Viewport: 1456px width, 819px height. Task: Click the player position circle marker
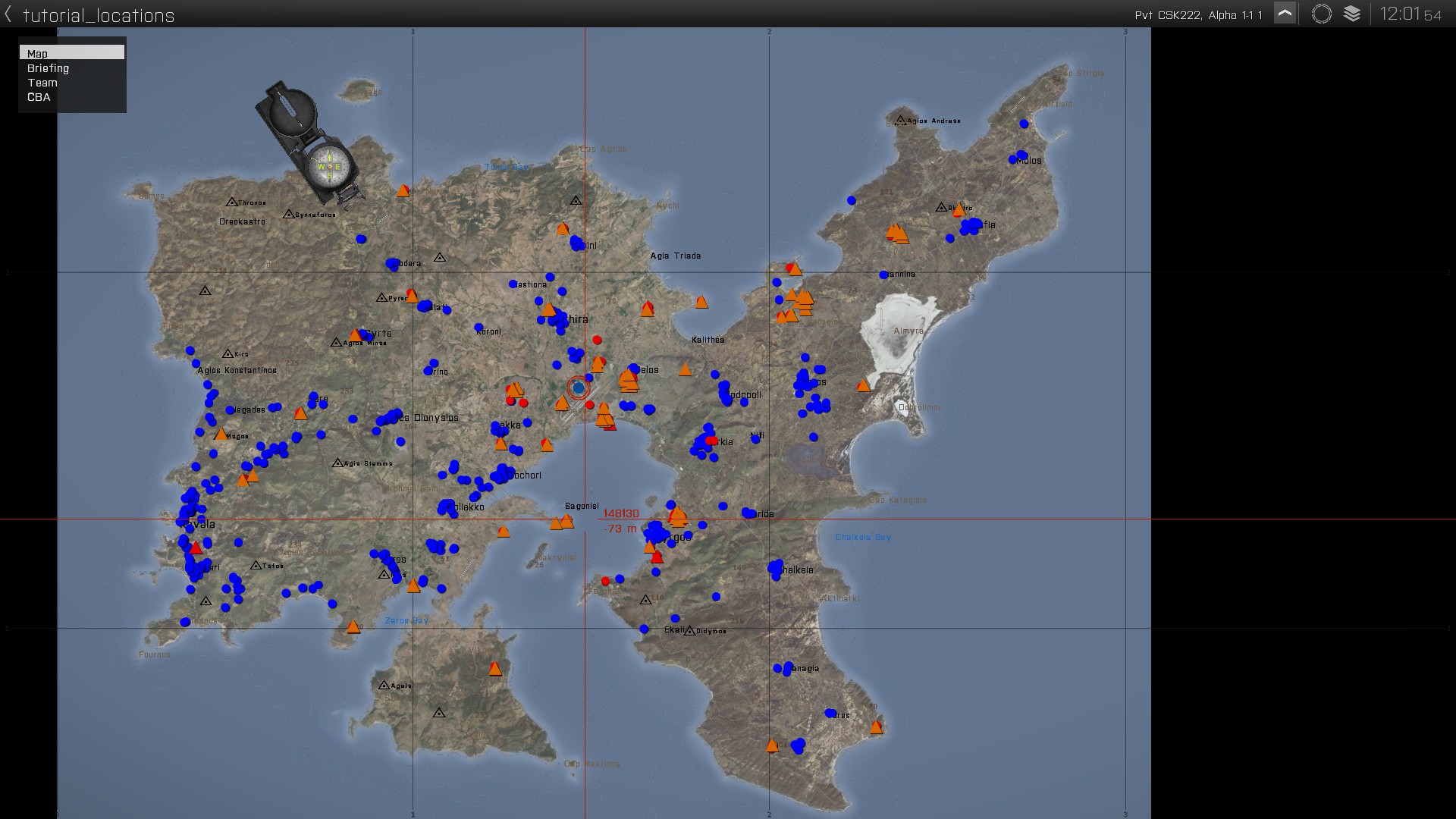pos(579,388)
